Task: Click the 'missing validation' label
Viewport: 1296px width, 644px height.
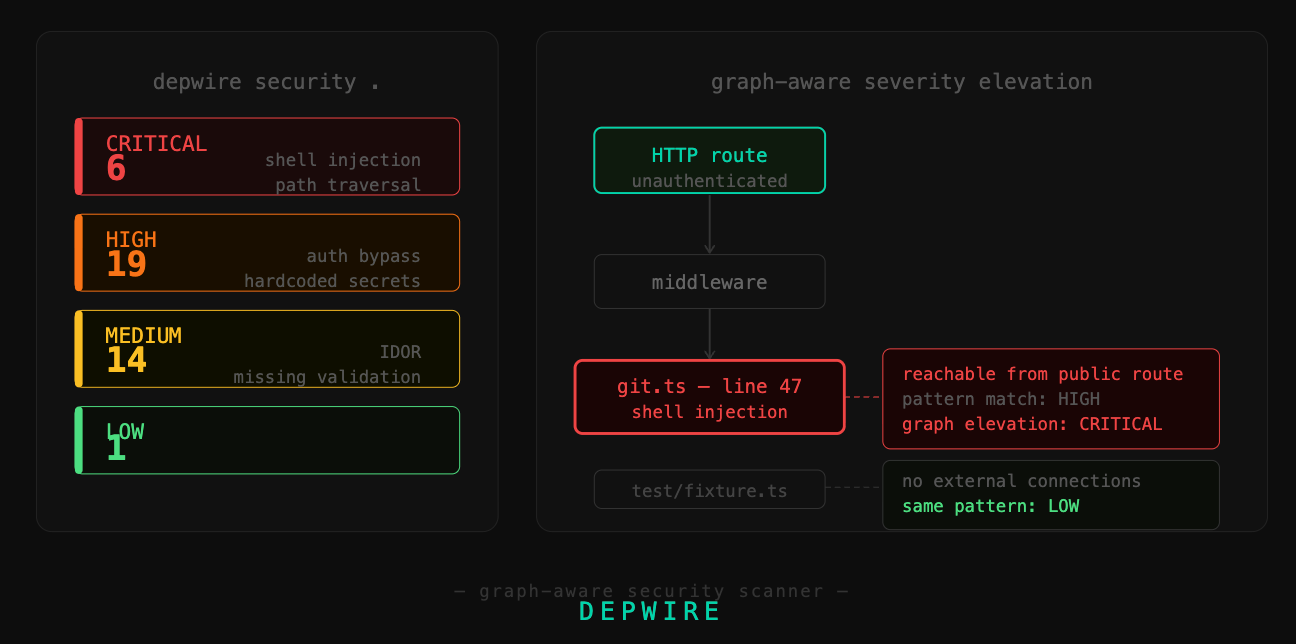Action: (x=327, y=377)
